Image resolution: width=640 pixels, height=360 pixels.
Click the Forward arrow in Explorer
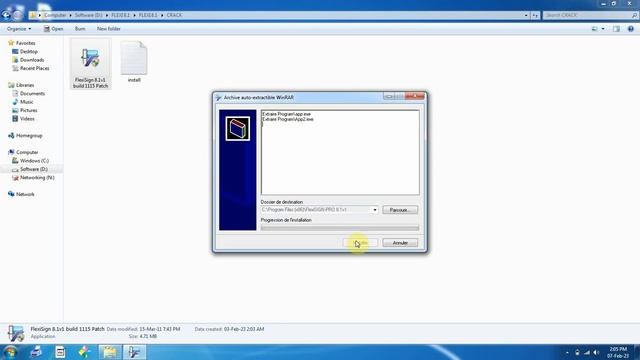pos(17,15)
